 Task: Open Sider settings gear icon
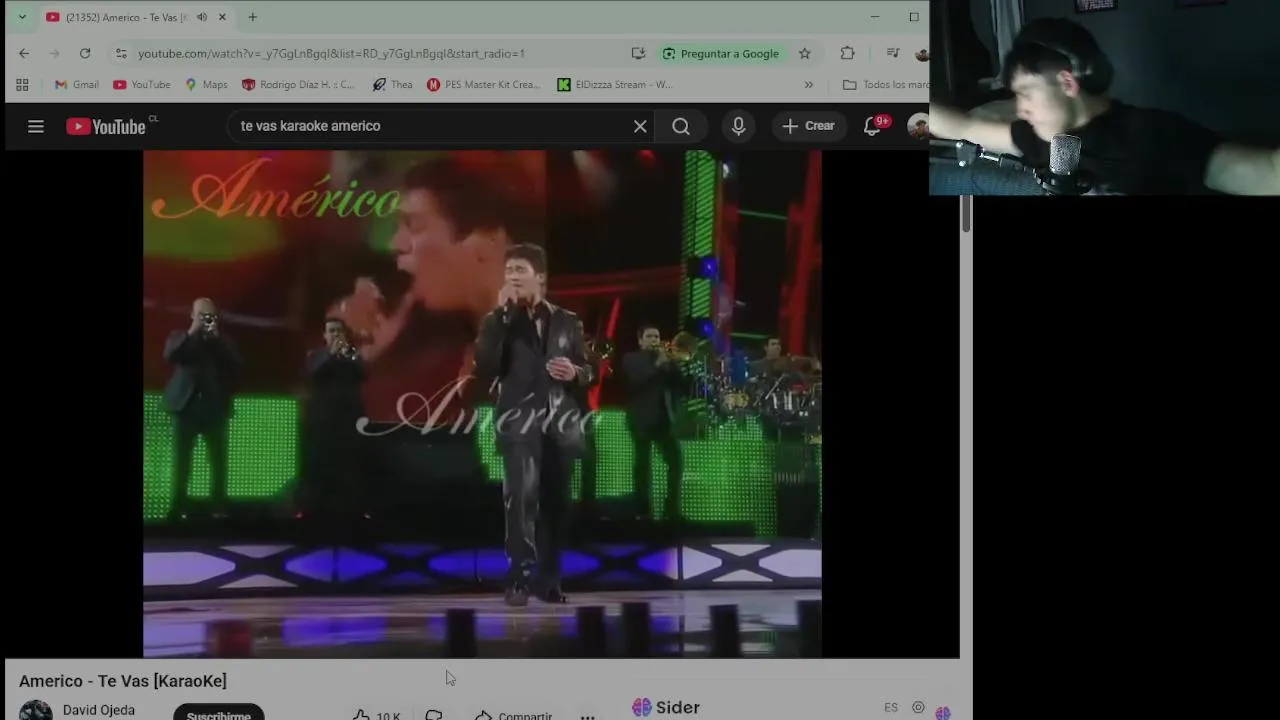[x=918, y=708]
